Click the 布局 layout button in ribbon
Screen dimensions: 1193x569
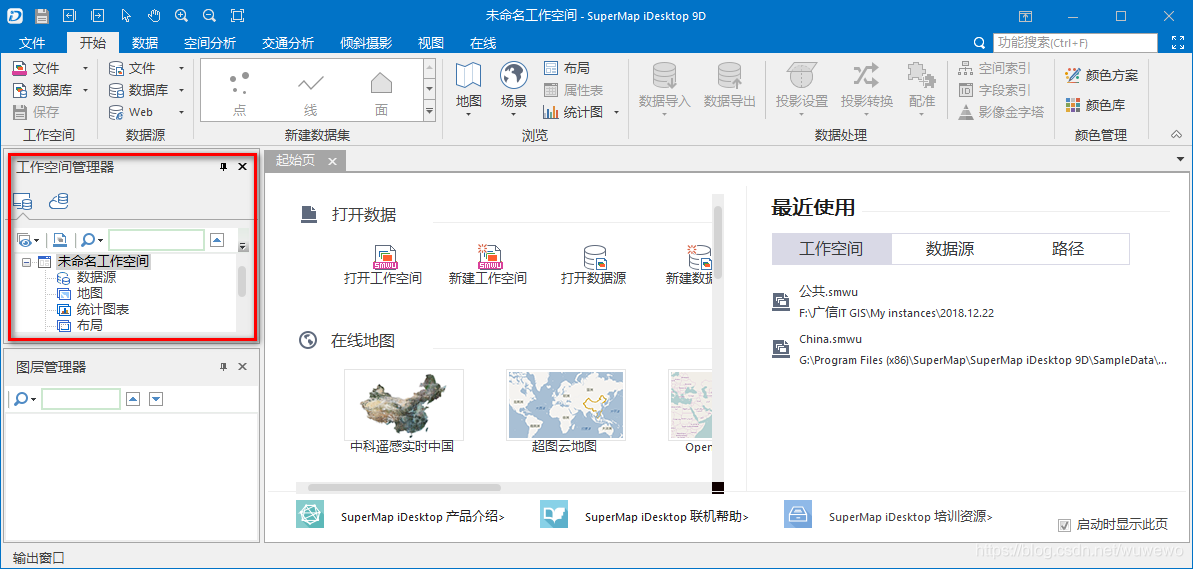(568, 68)
